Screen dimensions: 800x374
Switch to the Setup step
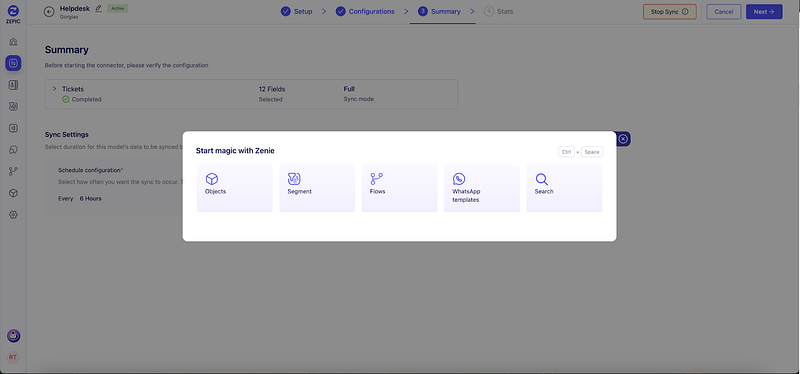[x=296, y=11]
